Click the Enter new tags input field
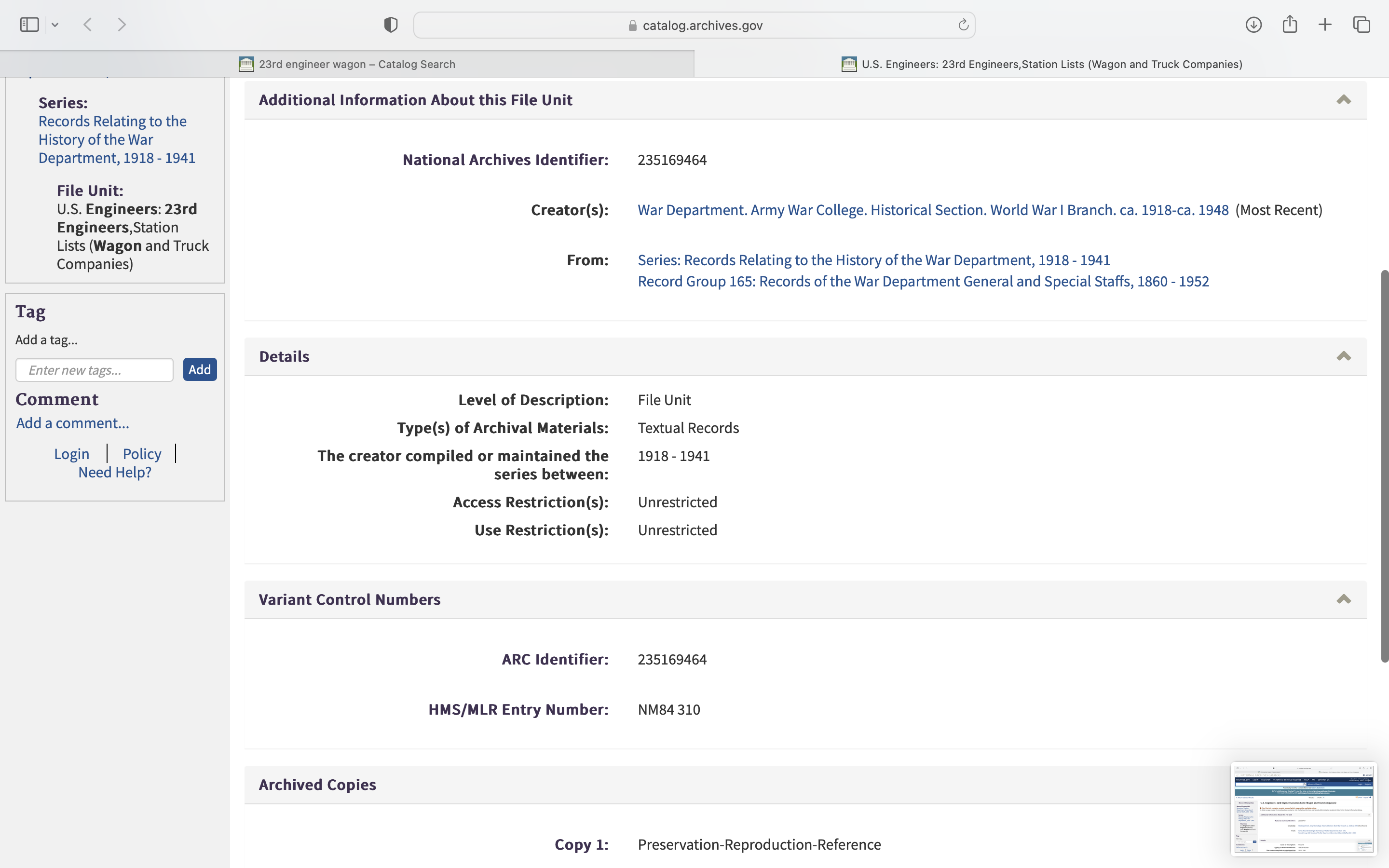Image resolution: width=1389 pixels, height=868 pixels. coord(95,370)
